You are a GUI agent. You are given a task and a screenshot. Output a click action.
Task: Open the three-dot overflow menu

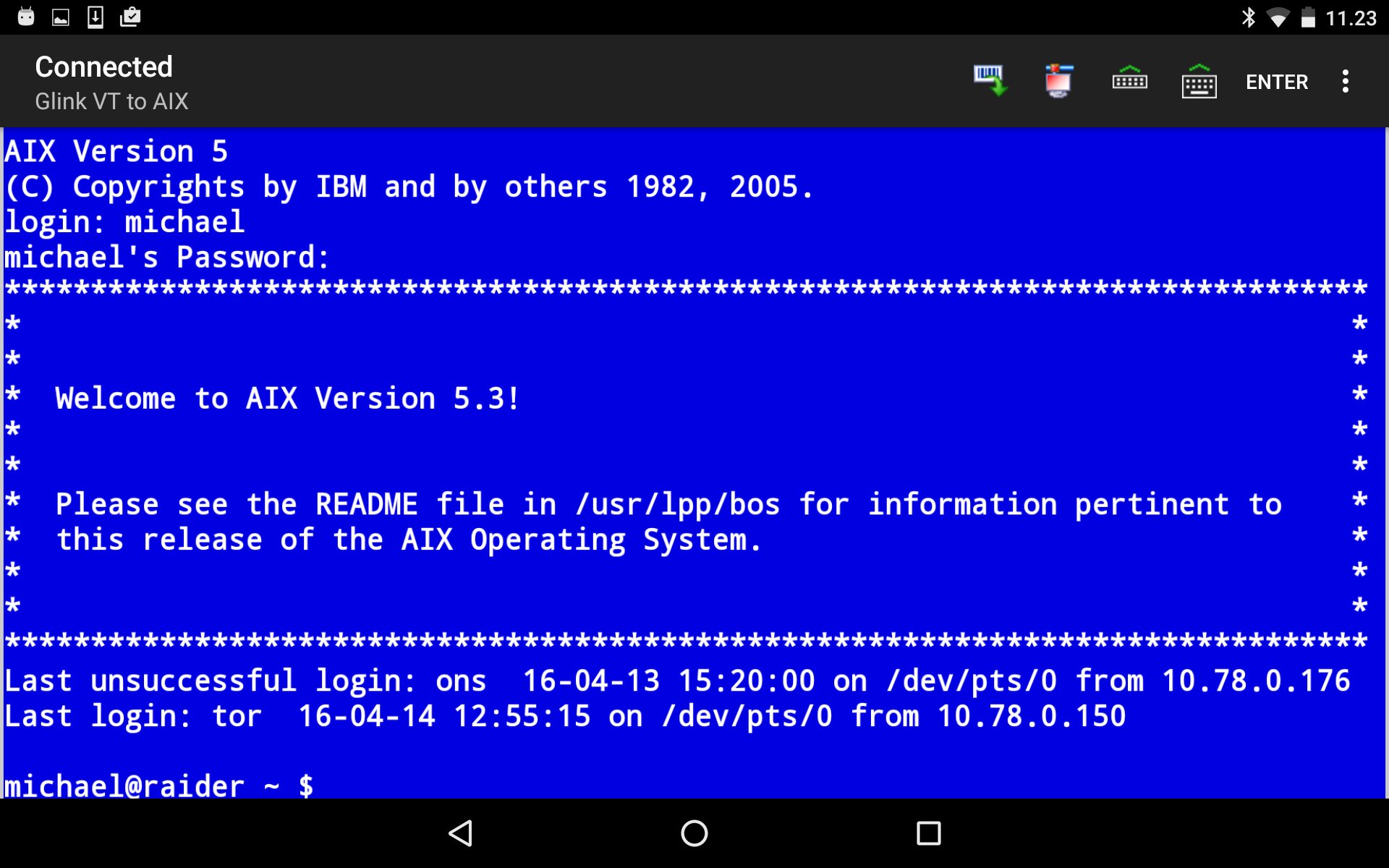pos(1345,81)
